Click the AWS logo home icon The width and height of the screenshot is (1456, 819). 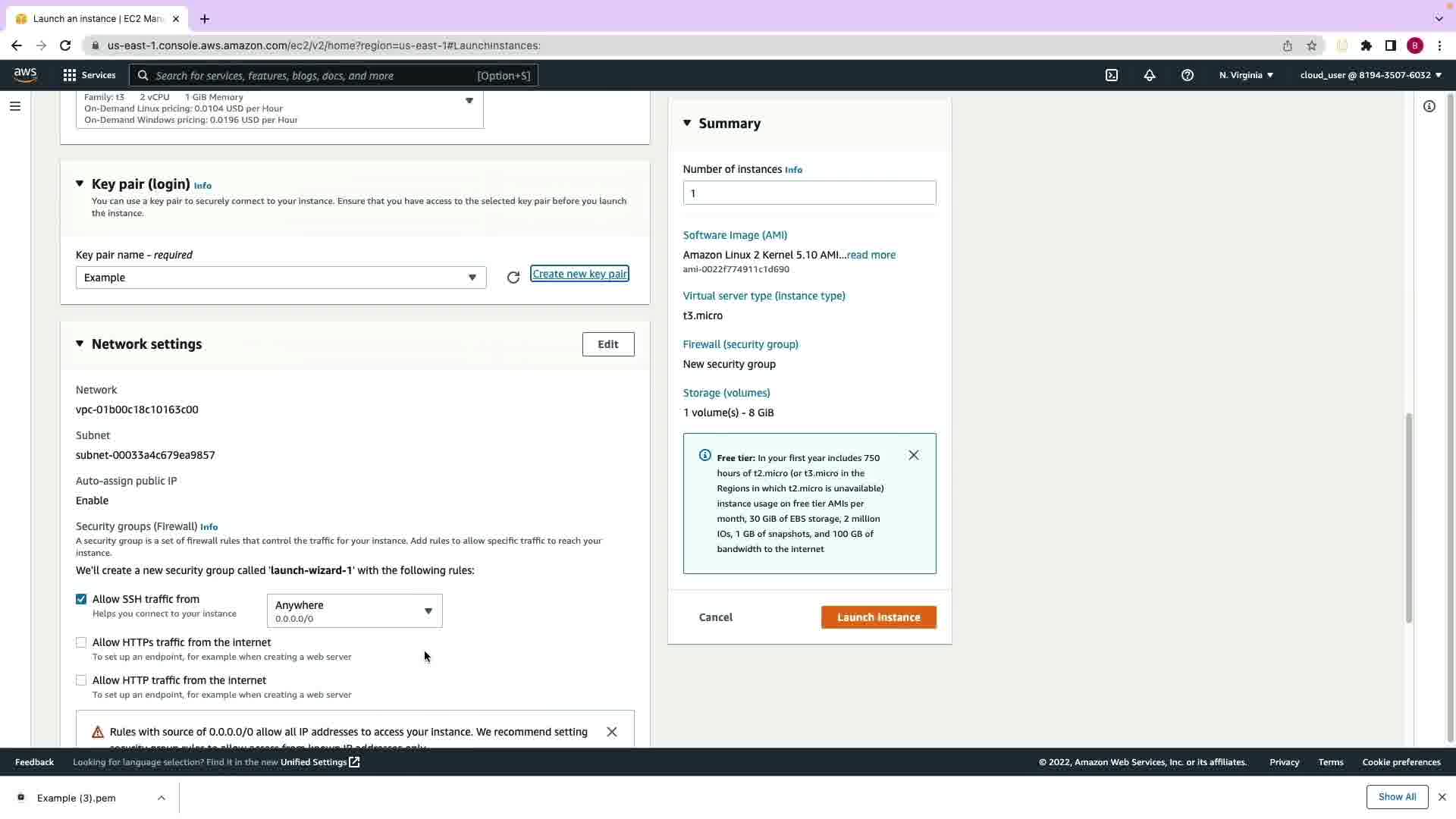25,74
